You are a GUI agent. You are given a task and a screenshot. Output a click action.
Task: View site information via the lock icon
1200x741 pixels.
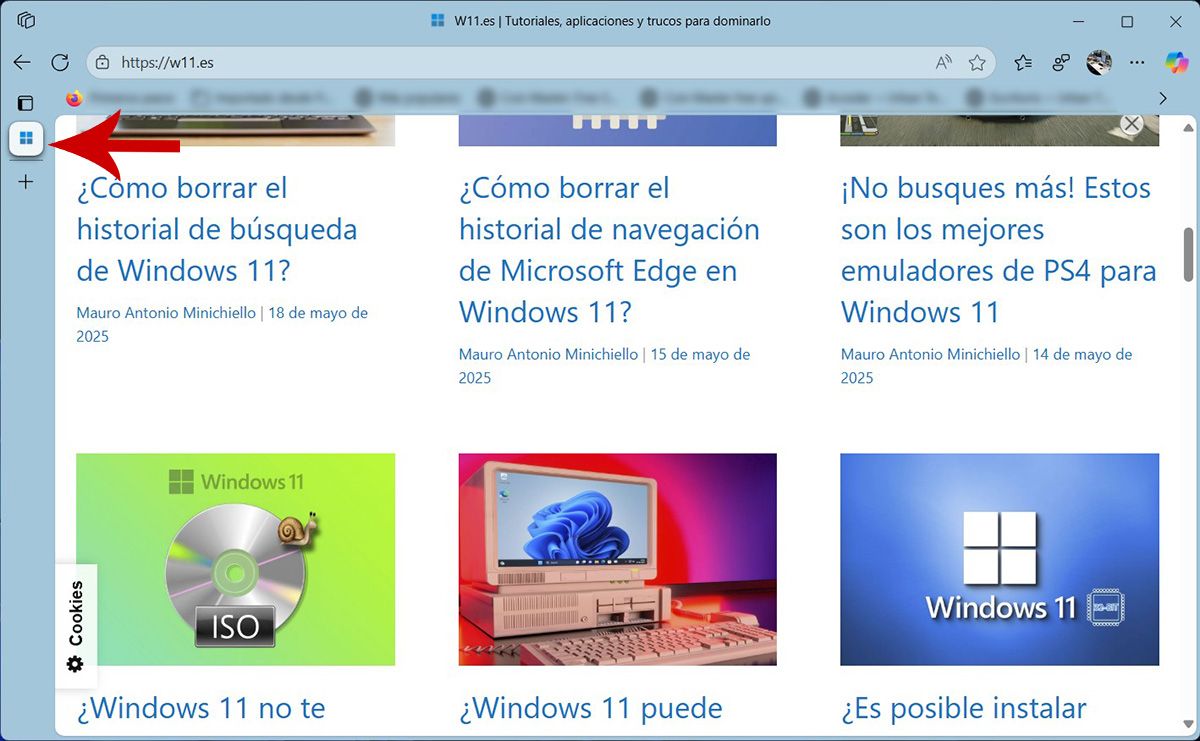click(102, 62)
